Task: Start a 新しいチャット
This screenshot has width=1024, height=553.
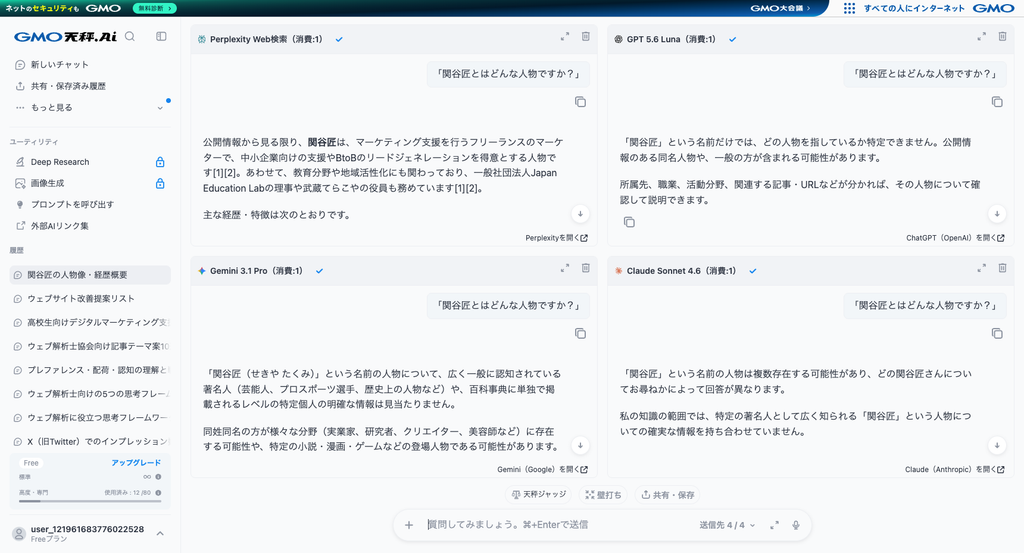Action: pyautogui.click(x=90, y=65)
